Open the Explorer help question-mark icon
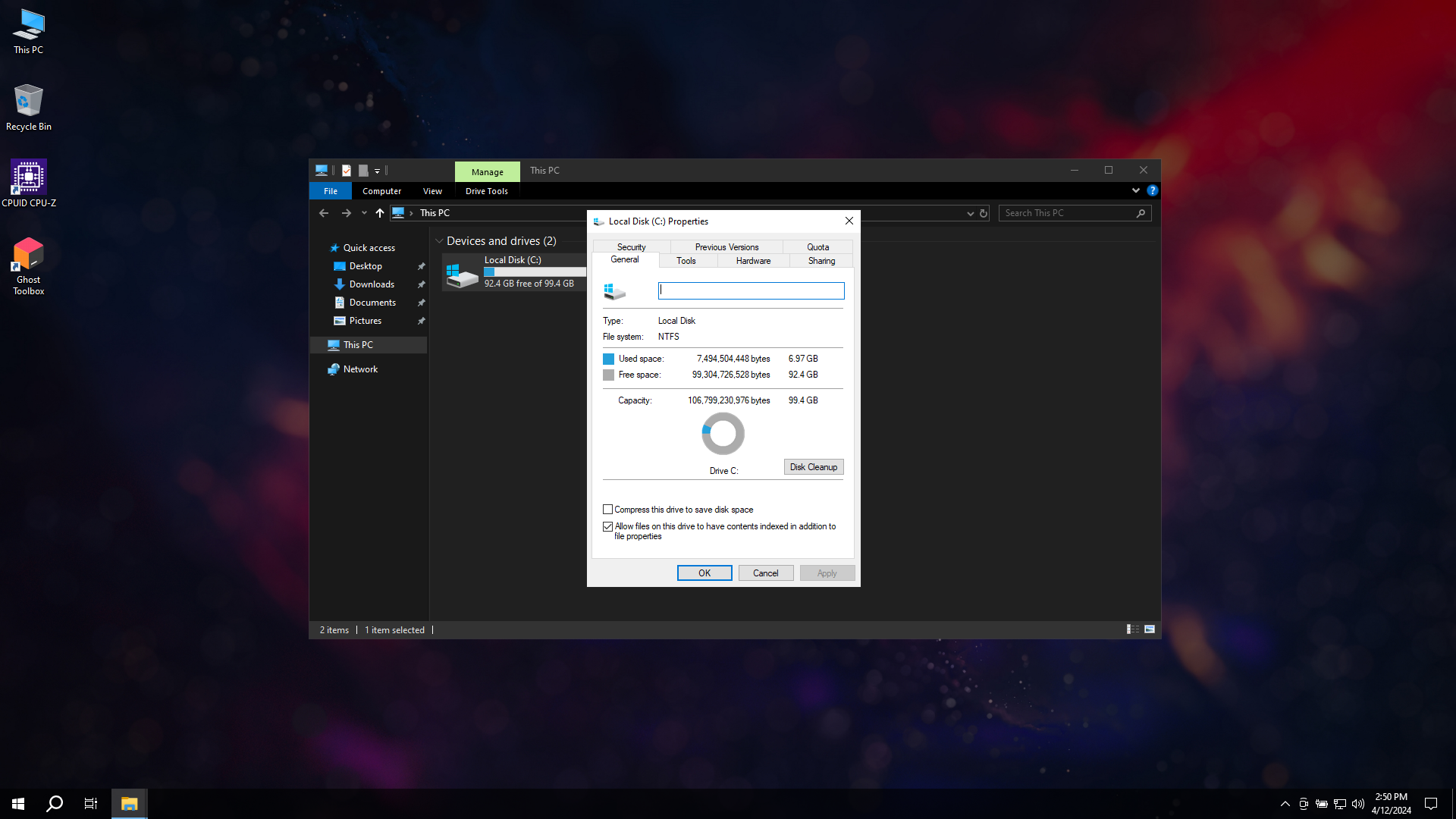The width and height of the screenshot is (1456, 819). click(x=1152, y=190)
